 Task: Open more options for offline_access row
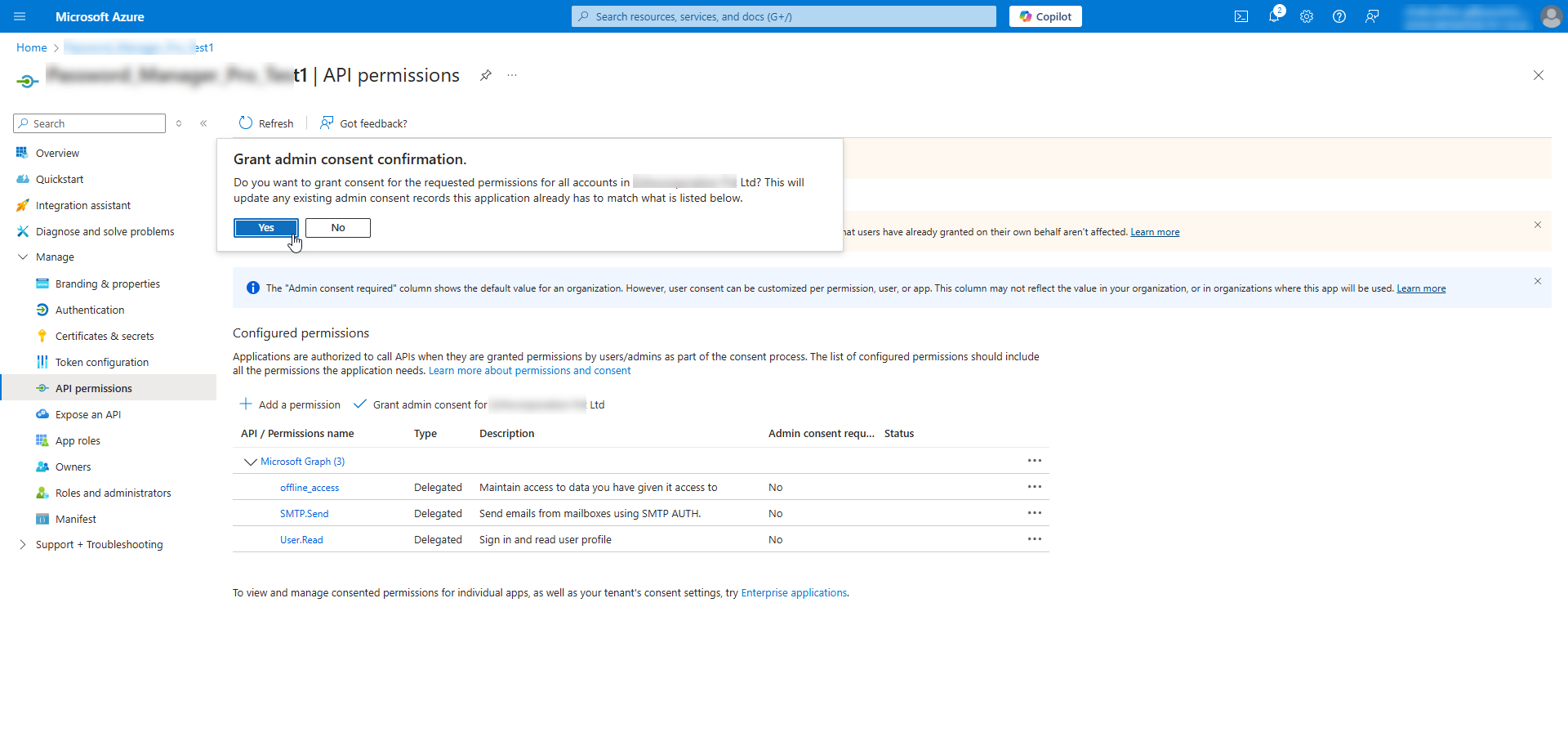tap(1035, 487)
